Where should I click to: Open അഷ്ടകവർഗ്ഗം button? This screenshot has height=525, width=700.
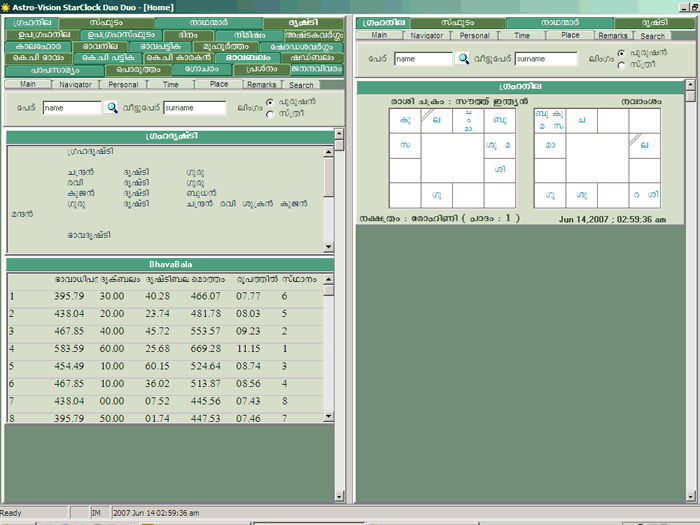[314, 35]
